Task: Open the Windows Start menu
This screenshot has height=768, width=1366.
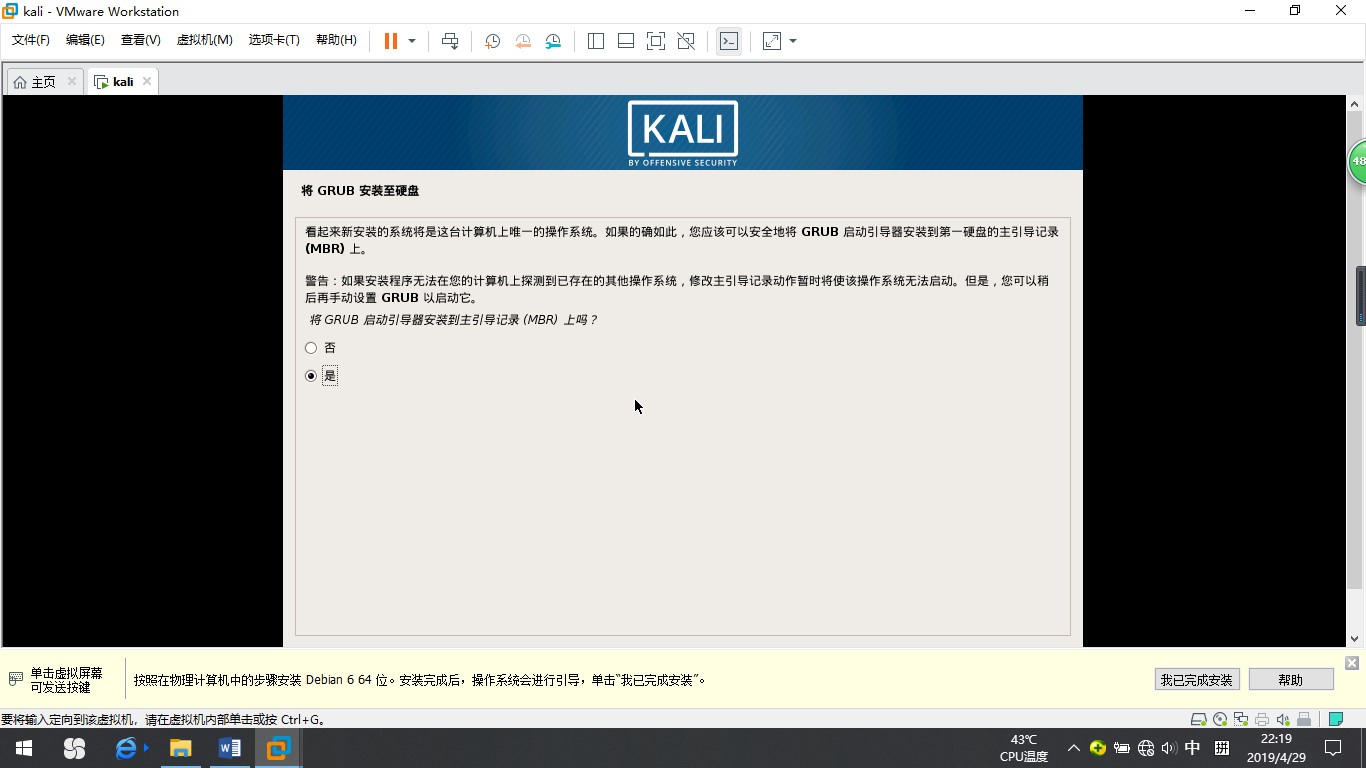Action: pyautogui.click(x=24, y=748)
